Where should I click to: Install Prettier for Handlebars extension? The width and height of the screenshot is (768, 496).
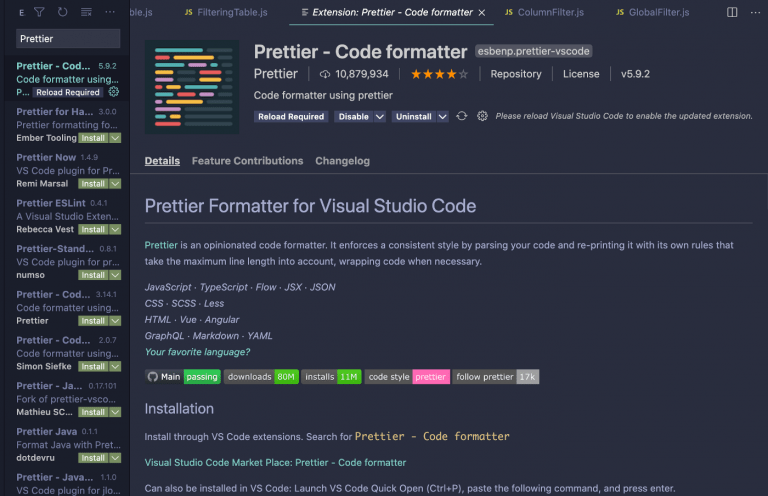pyautogui.click(x=93, y=138)
